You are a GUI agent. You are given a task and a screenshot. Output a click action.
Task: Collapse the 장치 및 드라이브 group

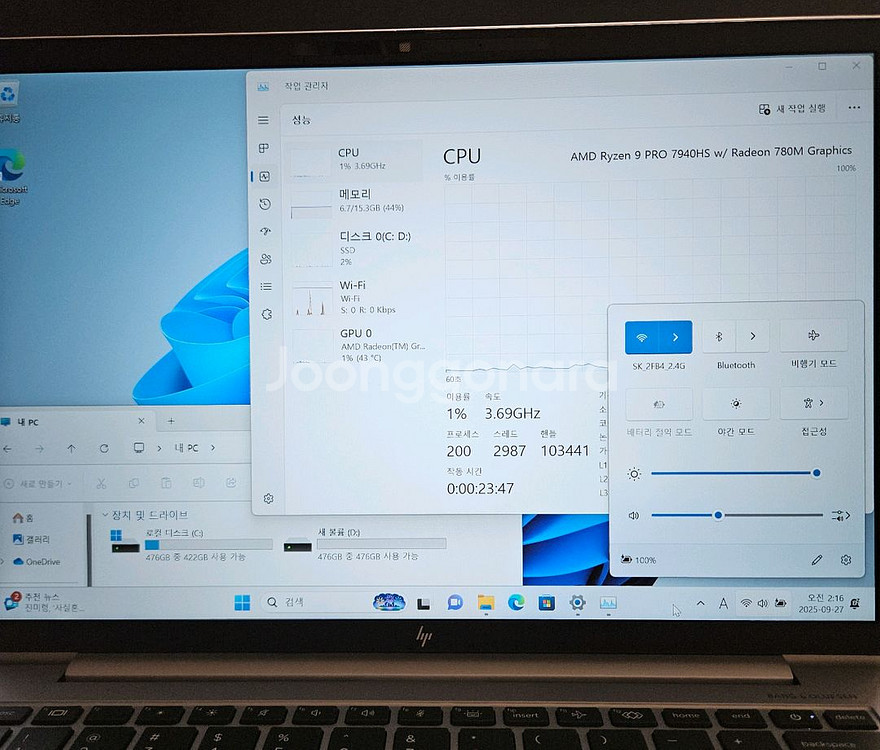(x=105, y=515)
